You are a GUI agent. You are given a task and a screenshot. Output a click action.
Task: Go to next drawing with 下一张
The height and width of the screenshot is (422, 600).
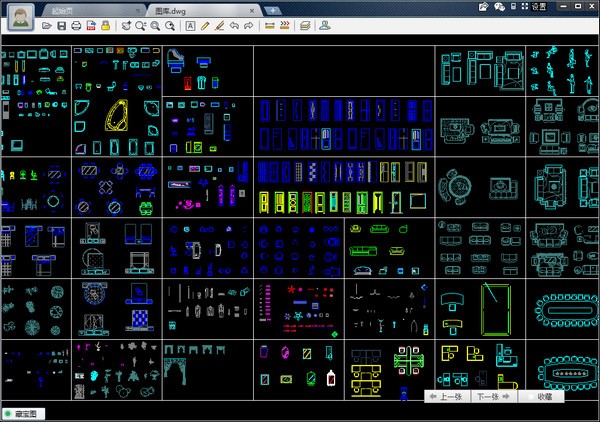click(494, 397)
